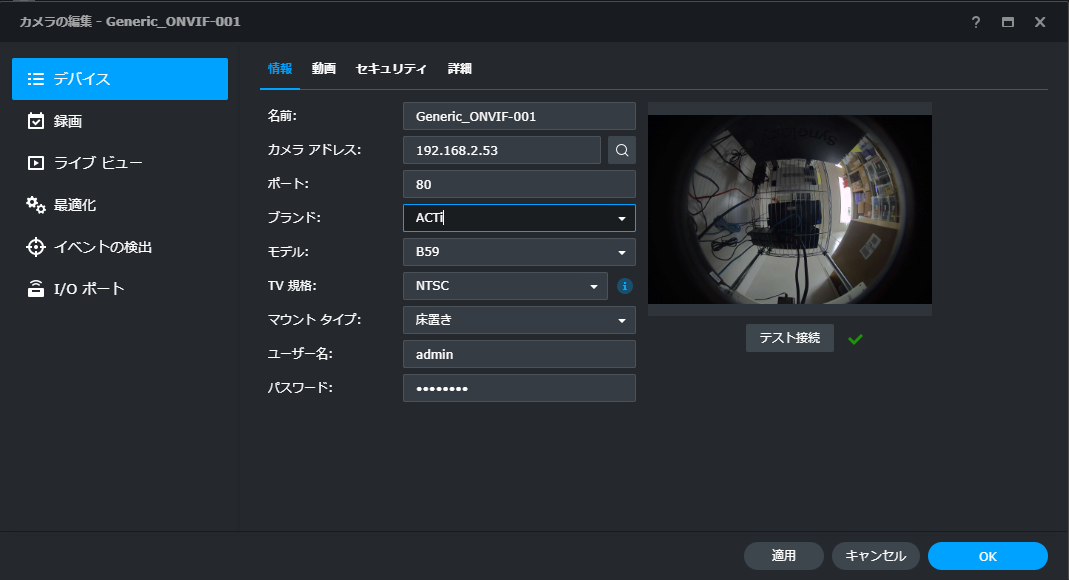
Task: Edit the ポート field with 80
Action: [x=520, y=184]
